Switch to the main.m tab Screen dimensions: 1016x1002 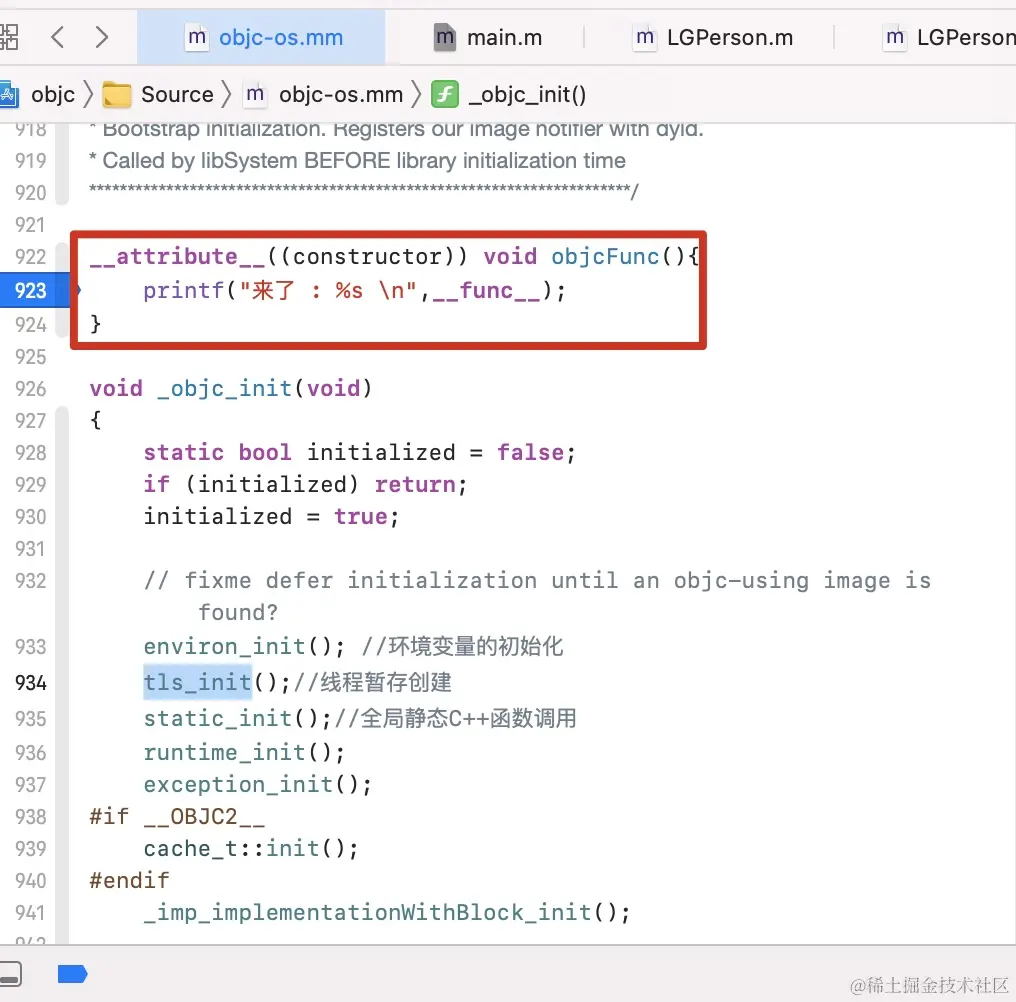[487, 38]
